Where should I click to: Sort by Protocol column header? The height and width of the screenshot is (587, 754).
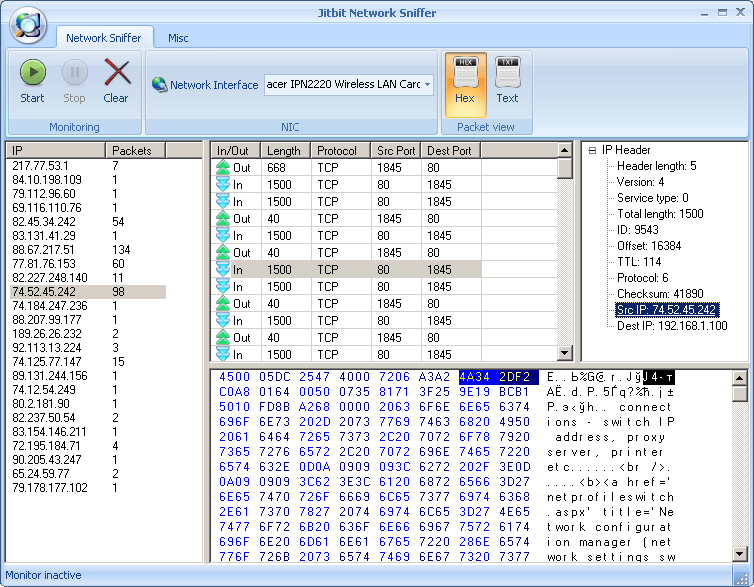click(338, 150)
